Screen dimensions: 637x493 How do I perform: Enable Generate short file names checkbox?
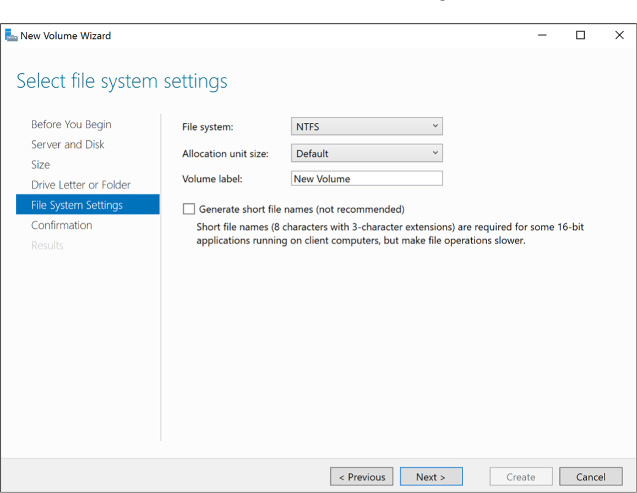tap(189, 209)
